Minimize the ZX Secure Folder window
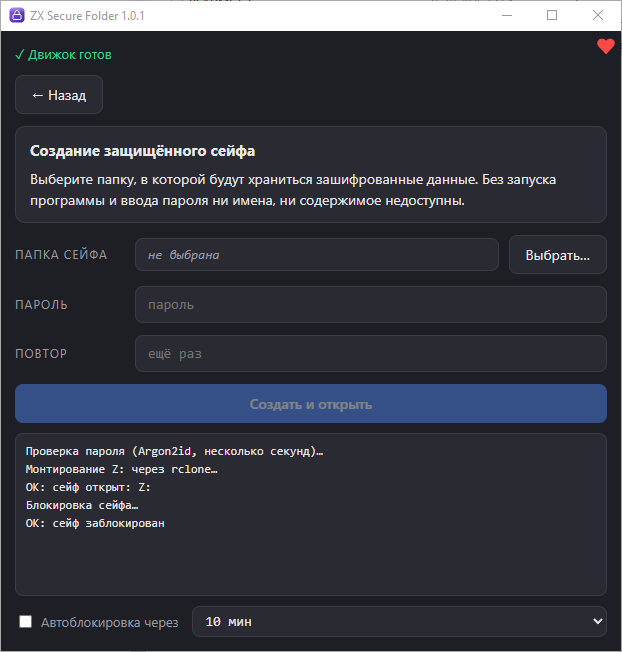The height and width of the screenshot is (652, 622). click(x=507, y=15)
